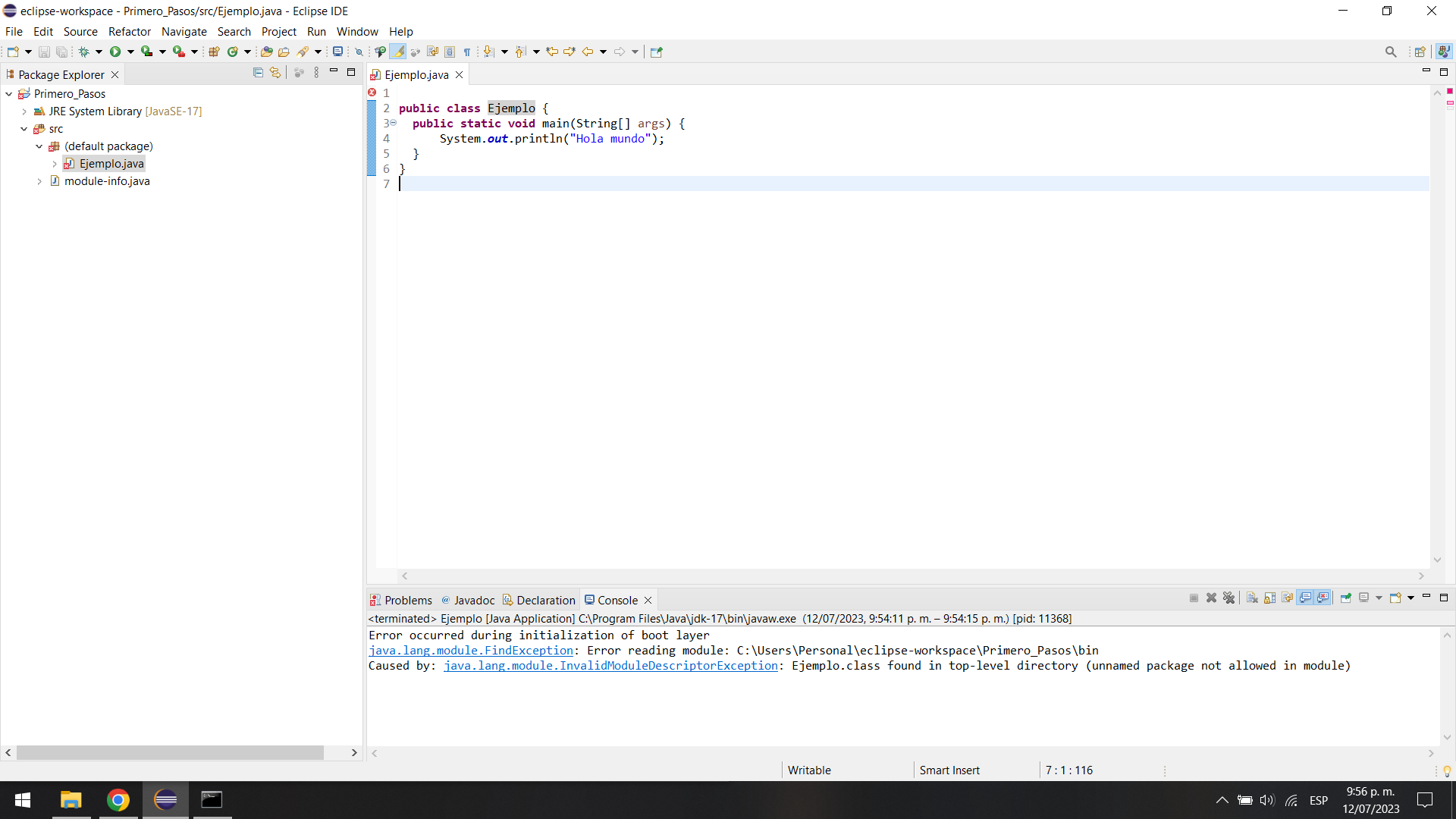Click the error marker beside line 1
This screenshot has height=819, width=1456.
372,93
